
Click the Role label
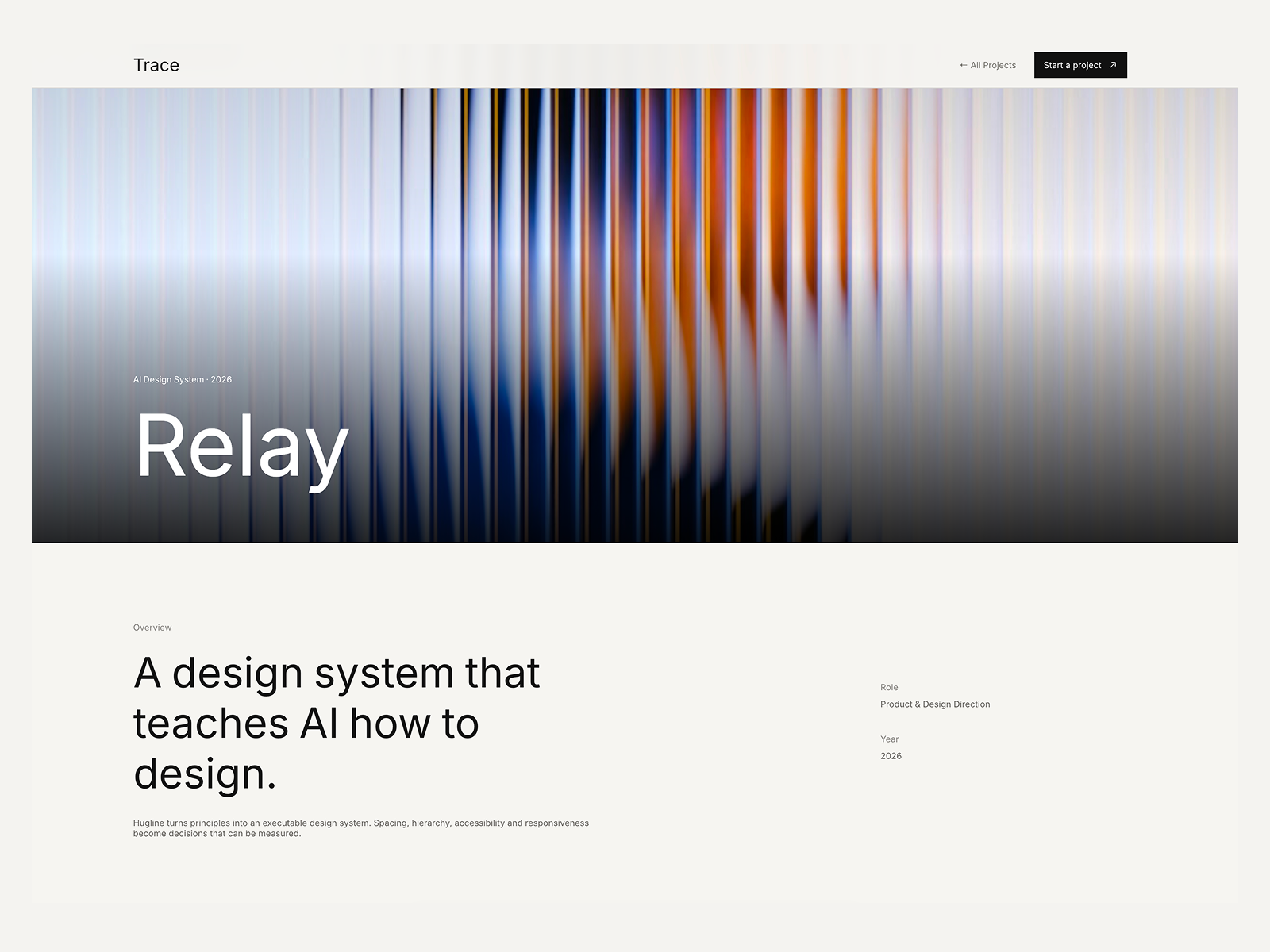pos(889,687)
